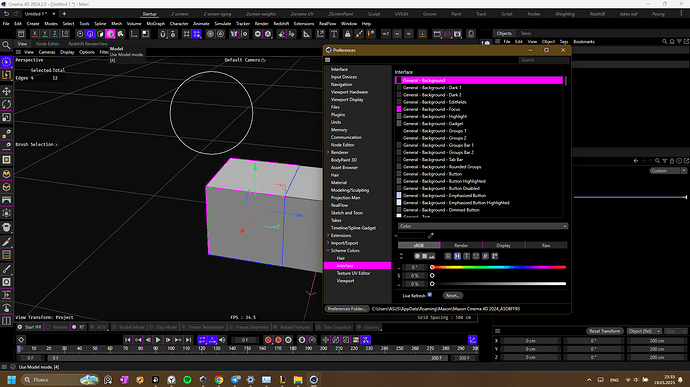Switch to the Sculpt layout tab
The image size is (690, 387).
pyautogui.click(x=374, y=14)
